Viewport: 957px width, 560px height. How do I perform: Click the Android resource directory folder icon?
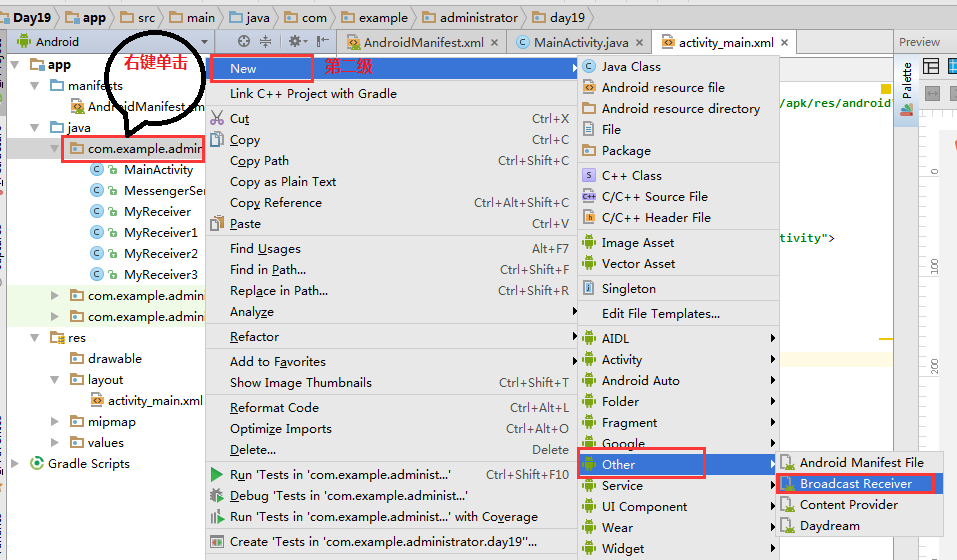pyautogui.click(x=589, y=109)
